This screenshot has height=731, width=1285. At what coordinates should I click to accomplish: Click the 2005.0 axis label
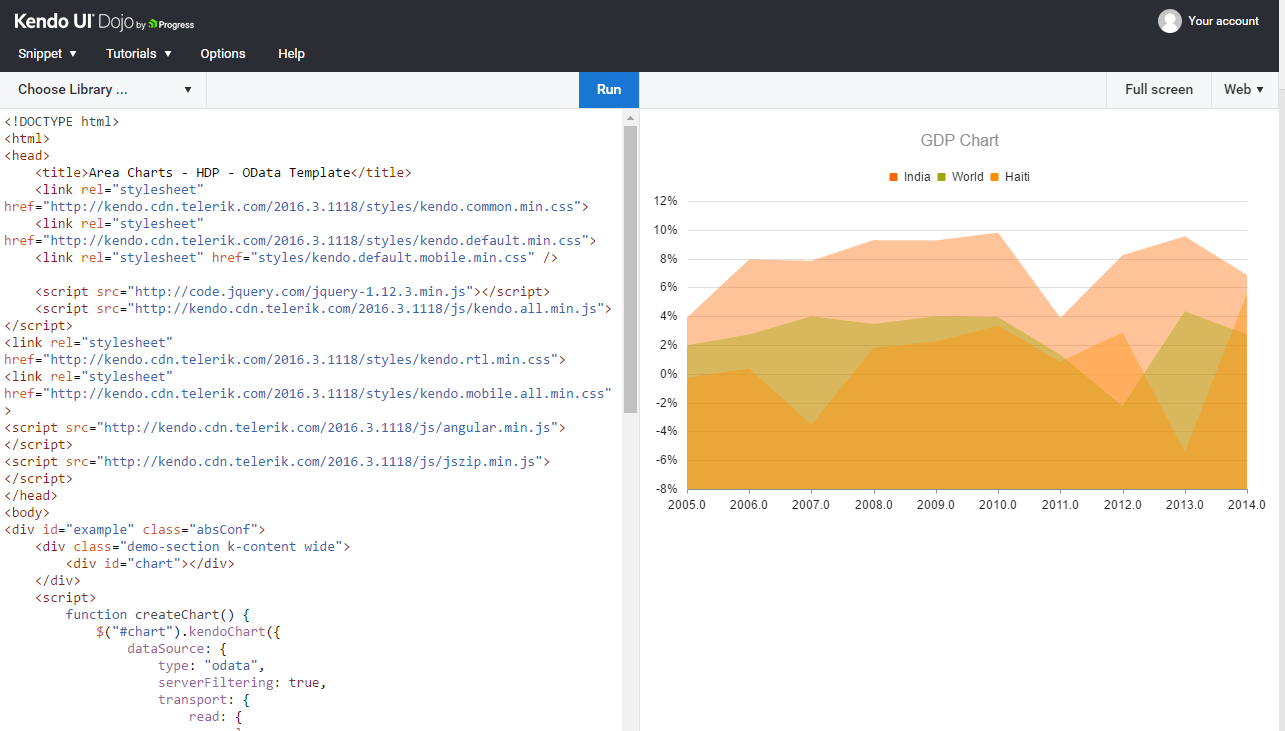[x=687, y=505]
